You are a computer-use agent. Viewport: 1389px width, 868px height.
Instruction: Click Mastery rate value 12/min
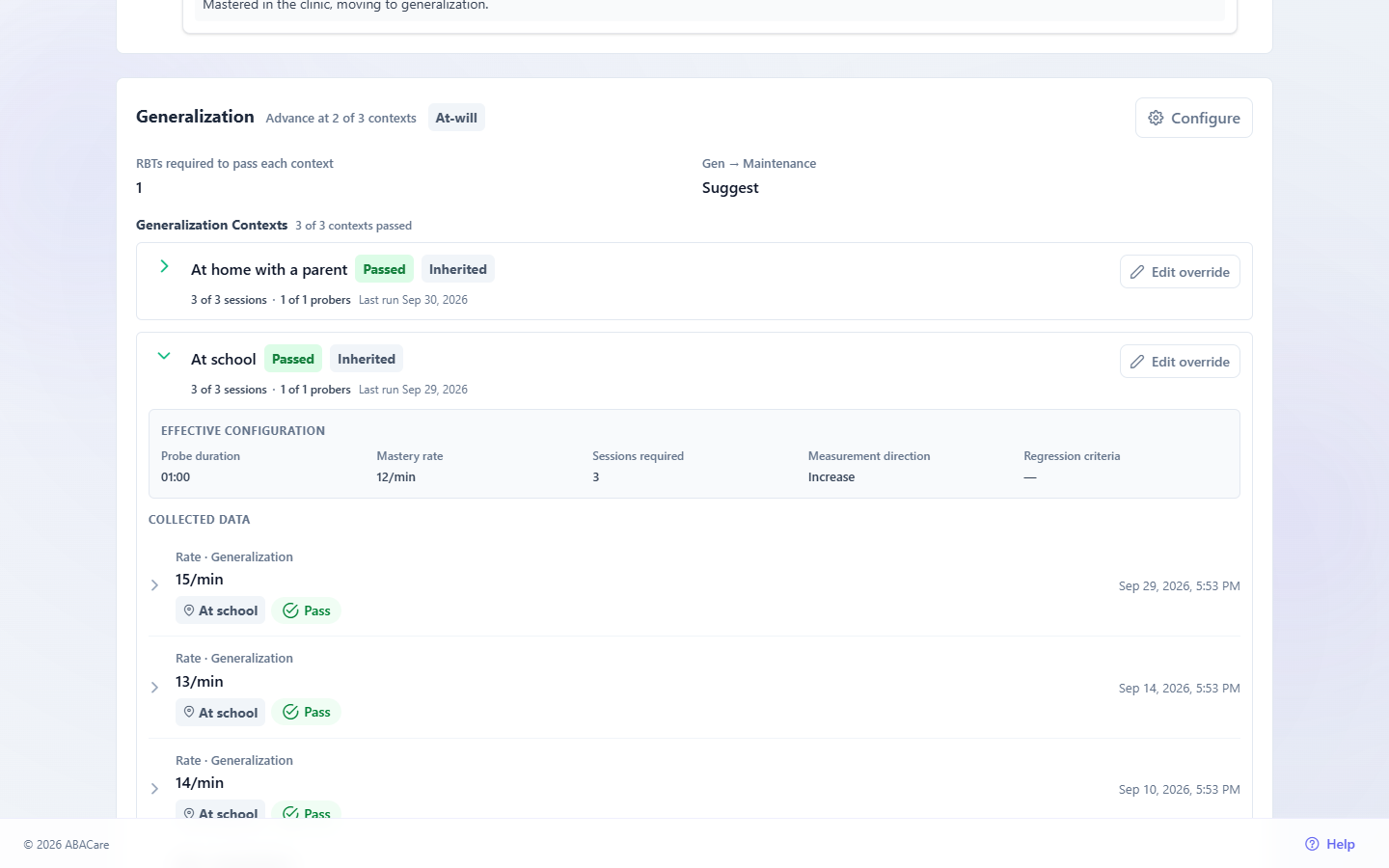click(x=396, y=477)
